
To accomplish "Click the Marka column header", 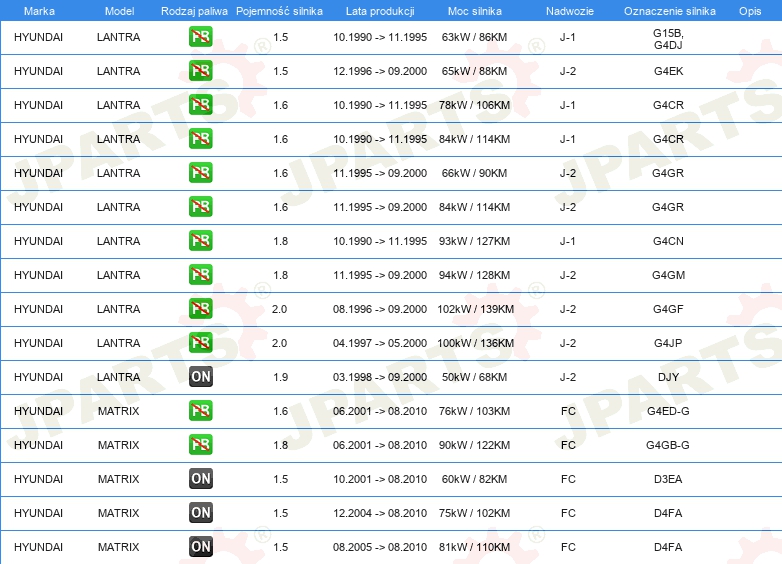I will 39,11.
